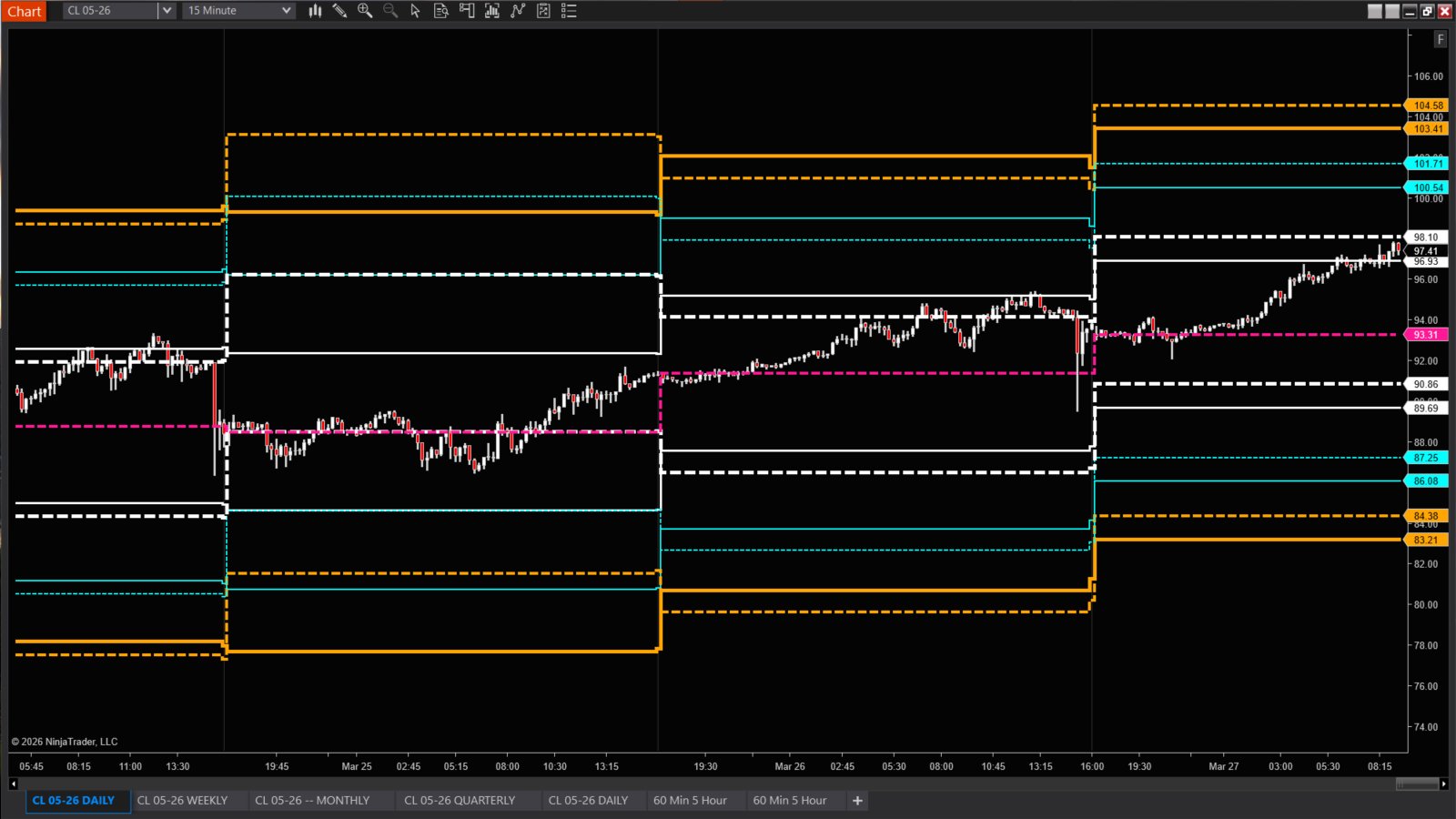Click the 104.58 orange price marker

pos(1427,106)
